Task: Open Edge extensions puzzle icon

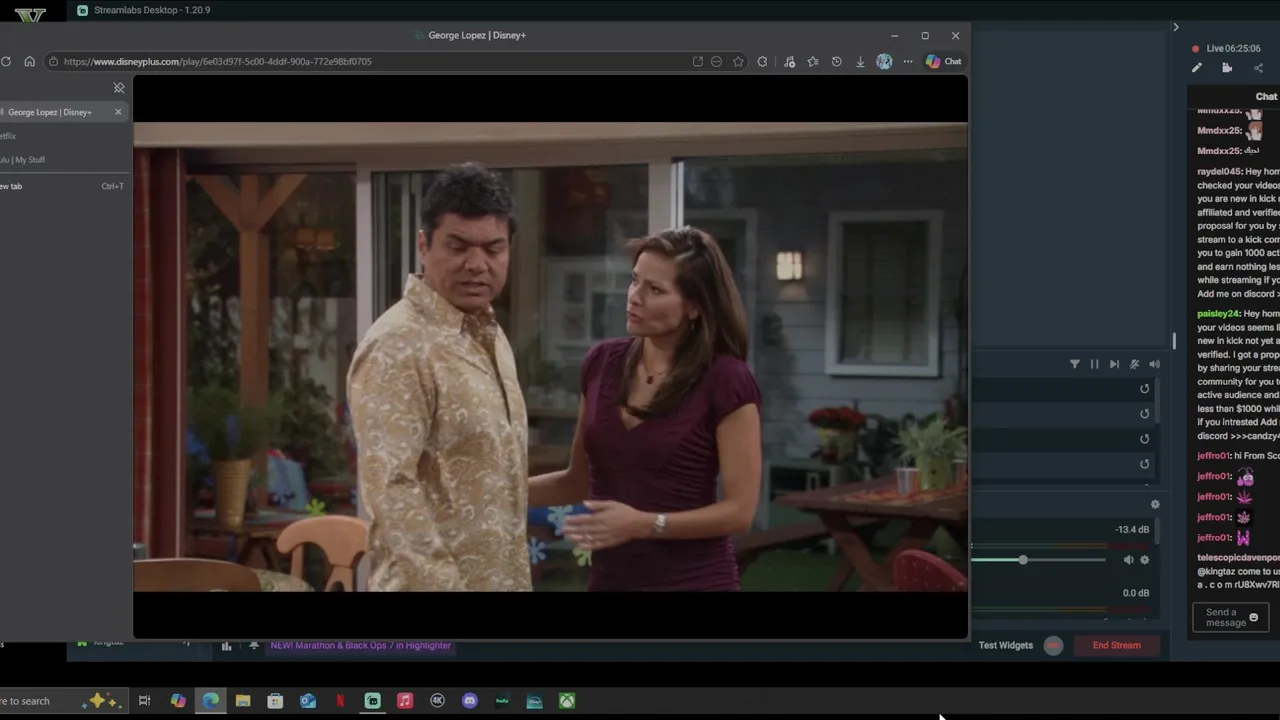Action: pos(762,61)
